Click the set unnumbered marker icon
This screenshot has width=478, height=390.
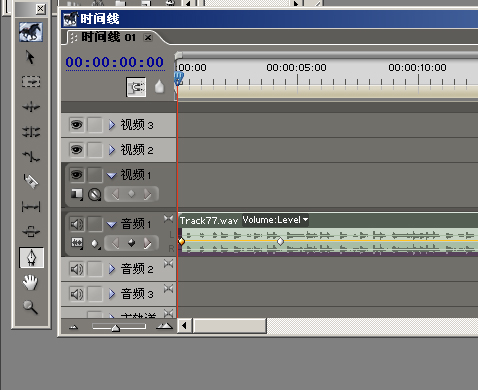point(159,87)
